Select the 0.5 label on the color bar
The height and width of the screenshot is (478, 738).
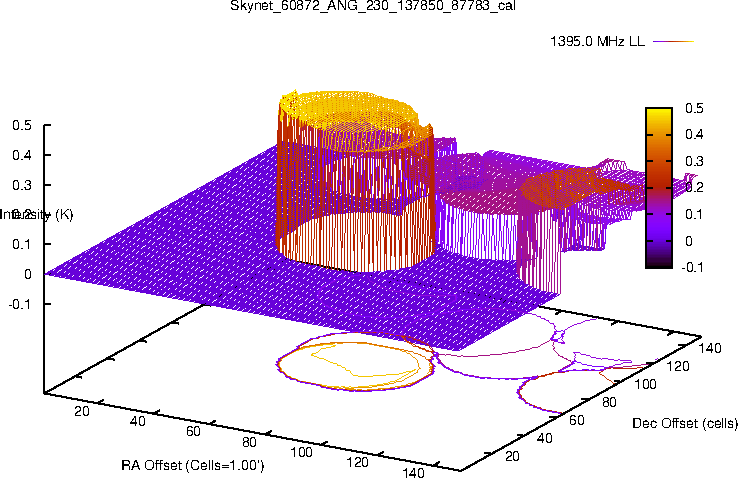(694, 108)
